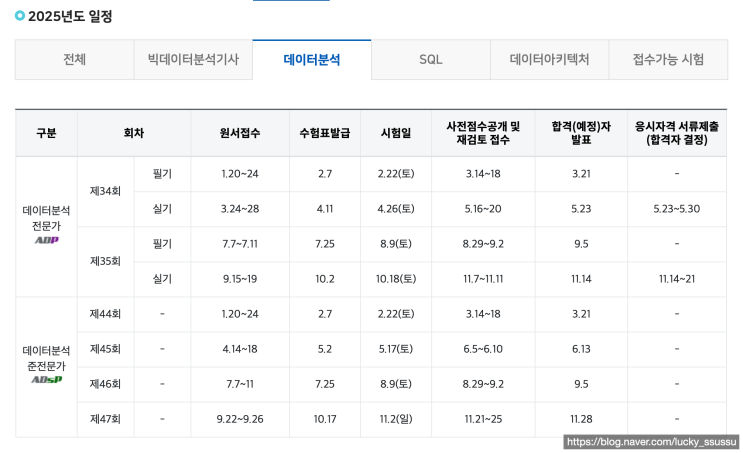Click the 원서접수 column header
The height and width of the screenshot is (453, 743).
[x=240, y=133]
